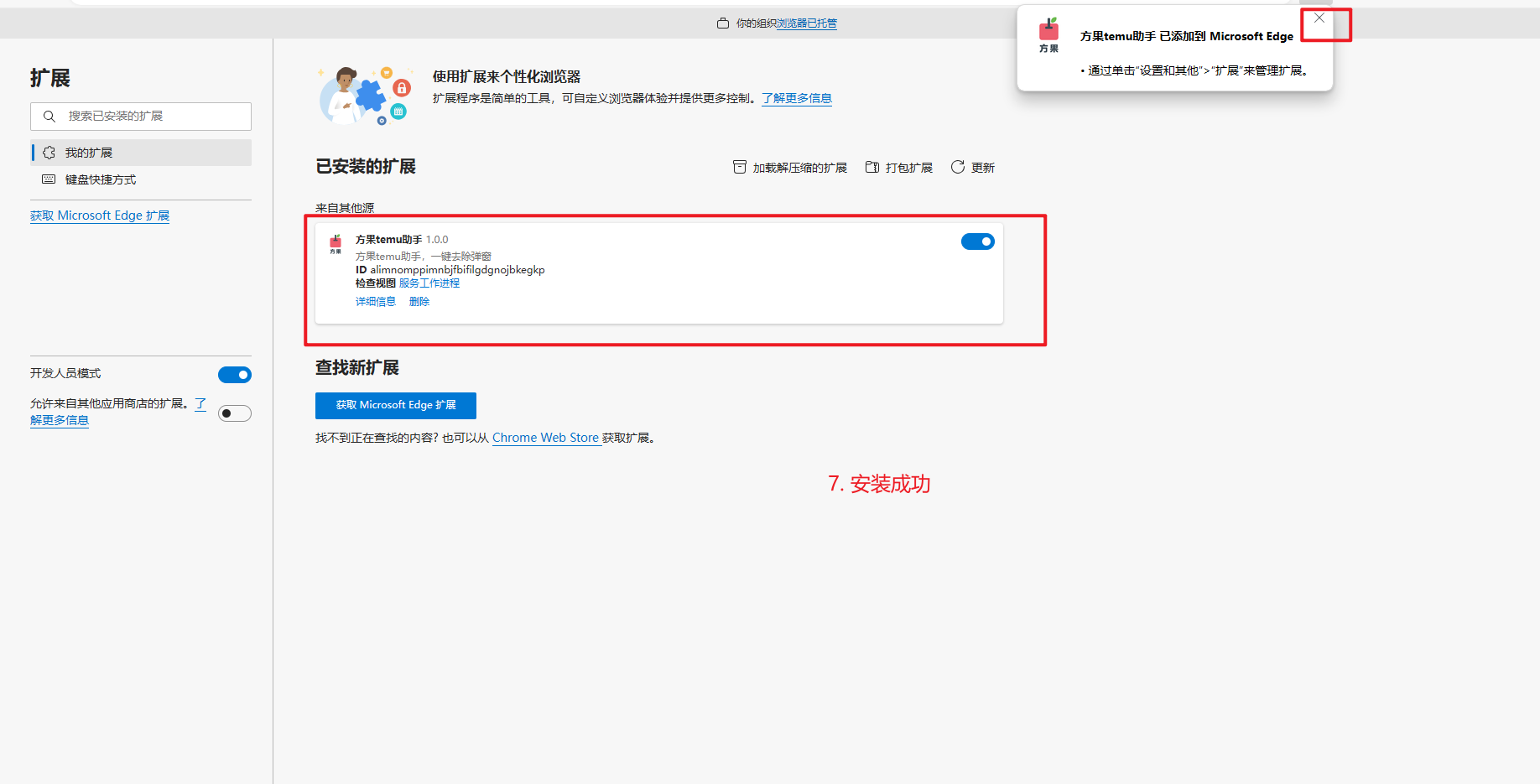The height and width of the screenshot is (784, 1540).
Task: Open 了解更多信息 link under developer mode
Action: tap(60, 420)
